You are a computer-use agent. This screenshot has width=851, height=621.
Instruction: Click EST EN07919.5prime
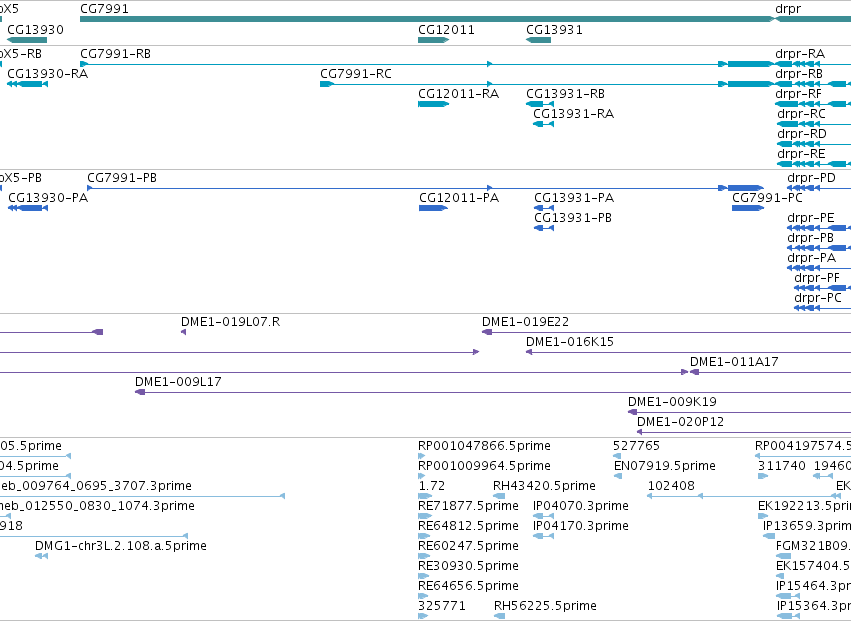click(618, 477)
